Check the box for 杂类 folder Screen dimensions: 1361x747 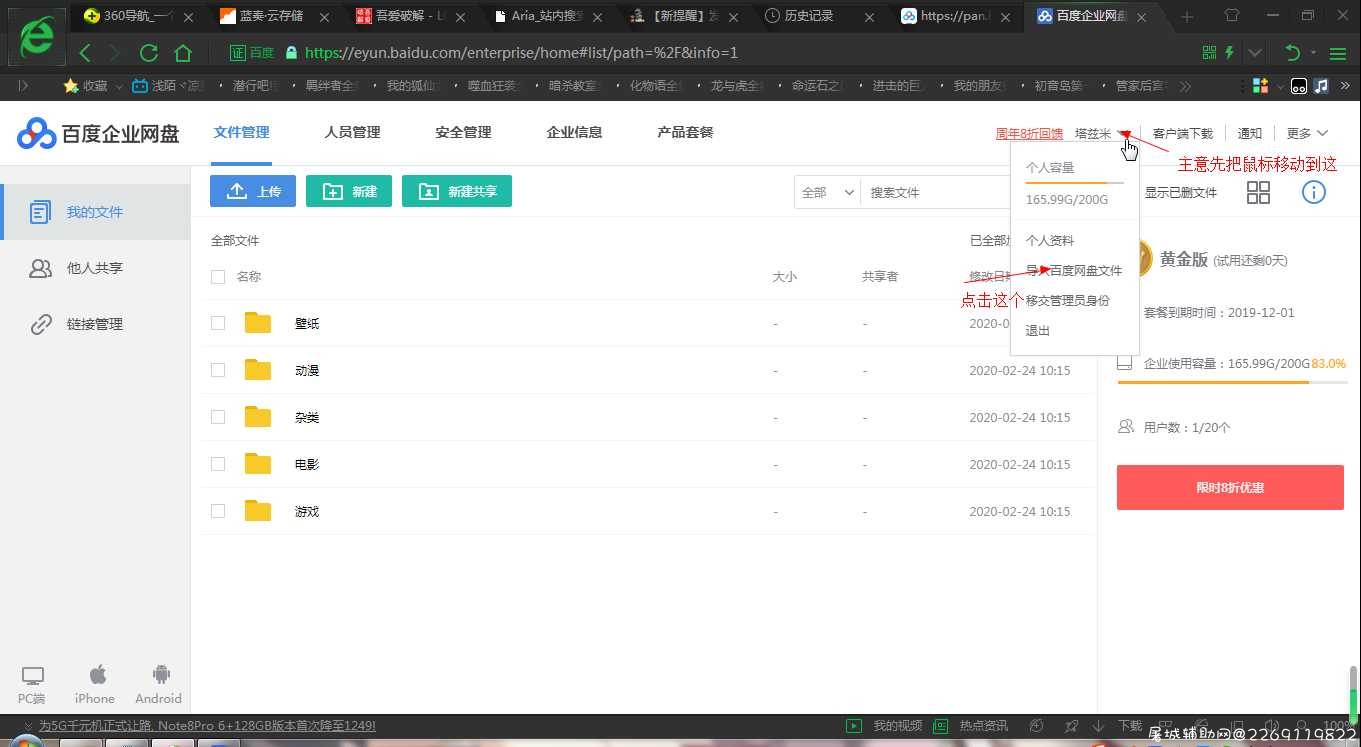click(218, 417)
